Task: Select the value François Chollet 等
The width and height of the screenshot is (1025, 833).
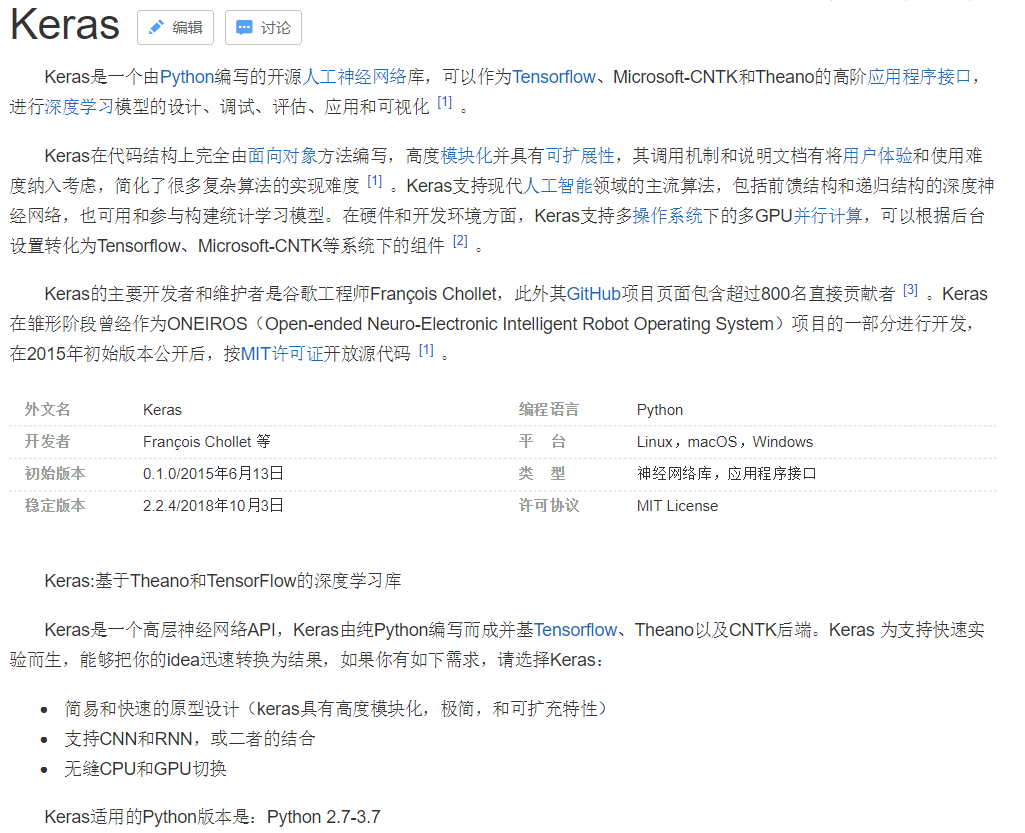Action: 207,442
